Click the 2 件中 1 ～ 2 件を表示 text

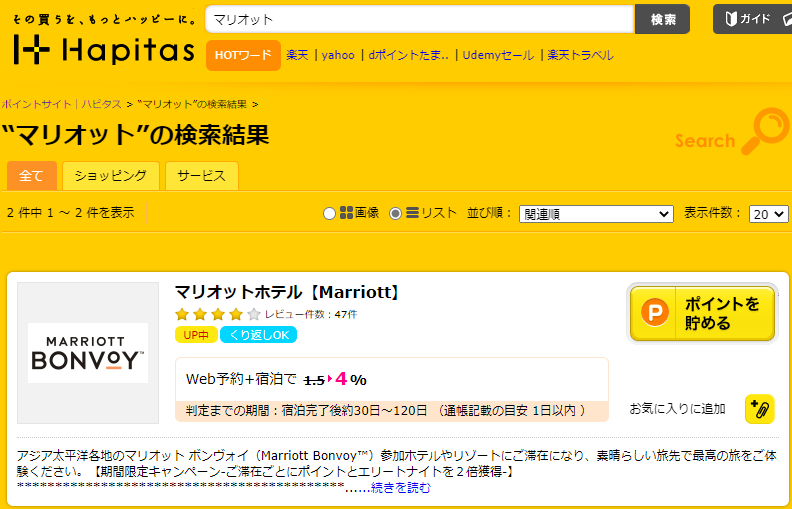[71, 213]
